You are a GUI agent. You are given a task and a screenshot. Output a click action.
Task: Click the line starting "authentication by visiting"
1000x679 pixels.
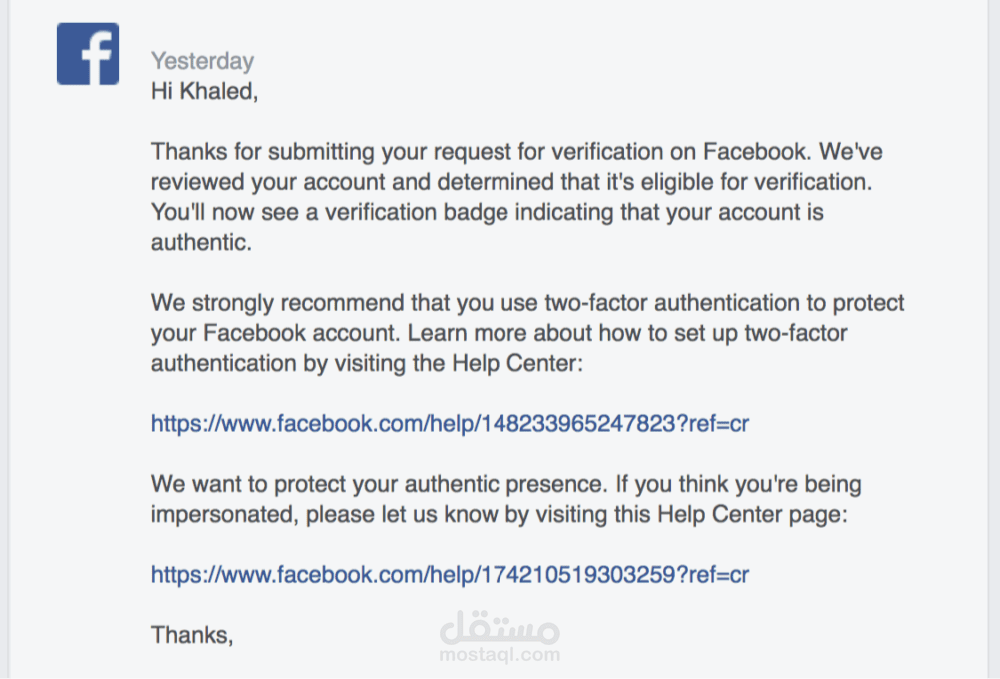pyautogui.click(x=366, y=363)
